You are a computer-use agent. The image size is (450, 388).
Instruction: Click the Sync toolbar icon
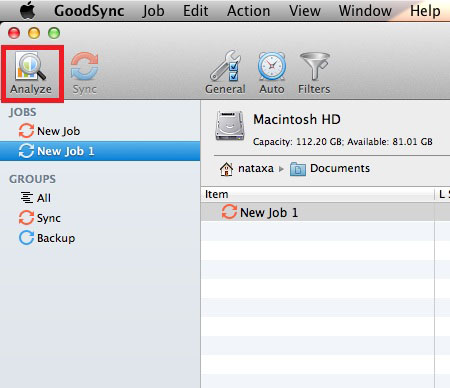[x=84, y=73]
